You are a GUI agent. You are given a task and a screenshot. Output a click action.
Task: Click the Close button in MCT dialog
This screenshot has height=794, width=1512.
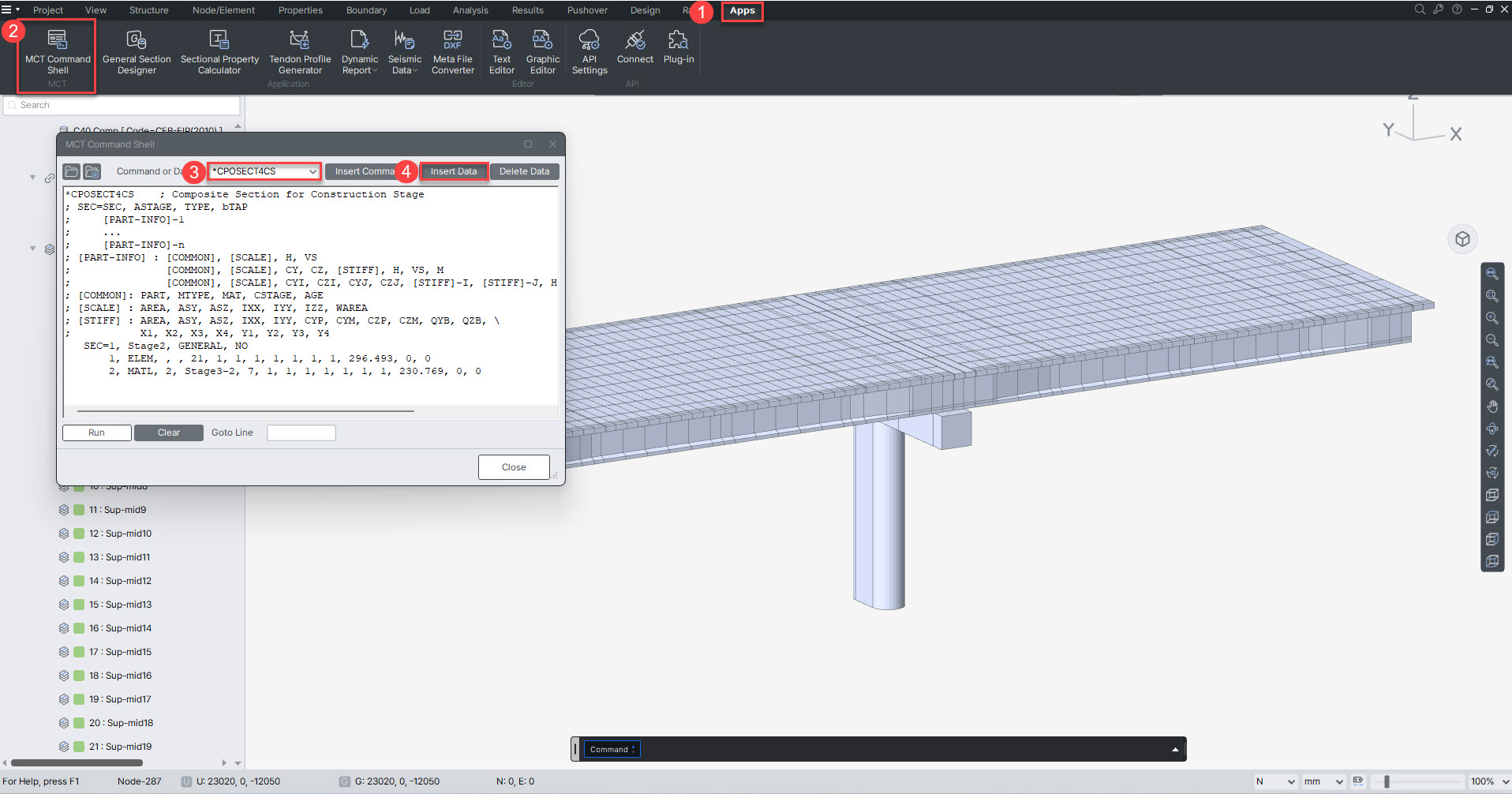point(514,467)
